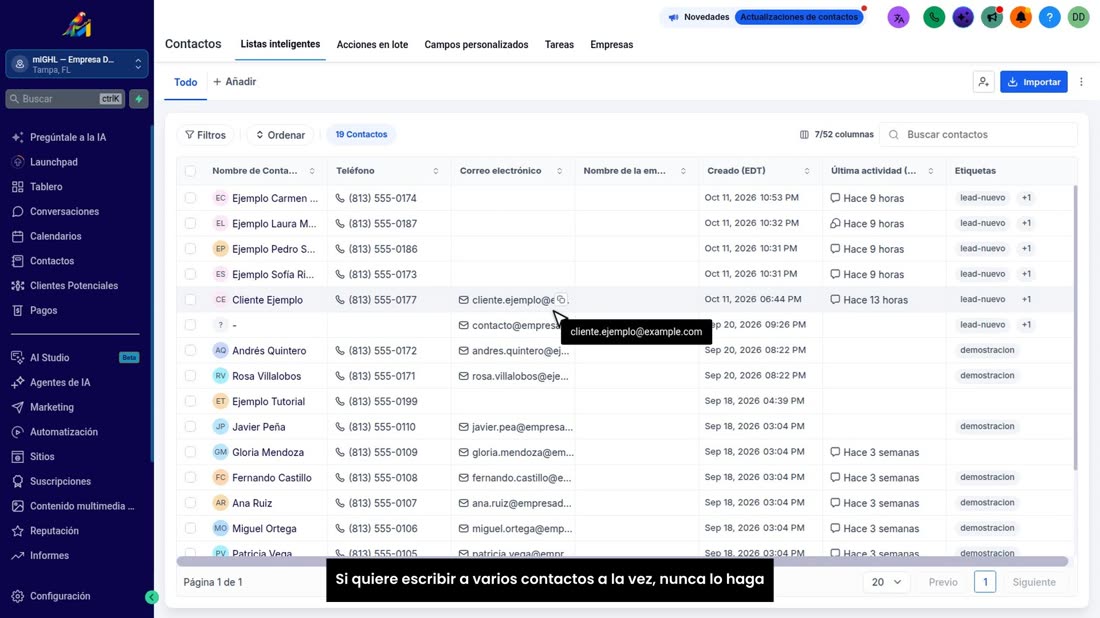Check the Ejemplo Carmen row checkbox
This screenshot has width=1100, height=618.
(x=190, y=199)
